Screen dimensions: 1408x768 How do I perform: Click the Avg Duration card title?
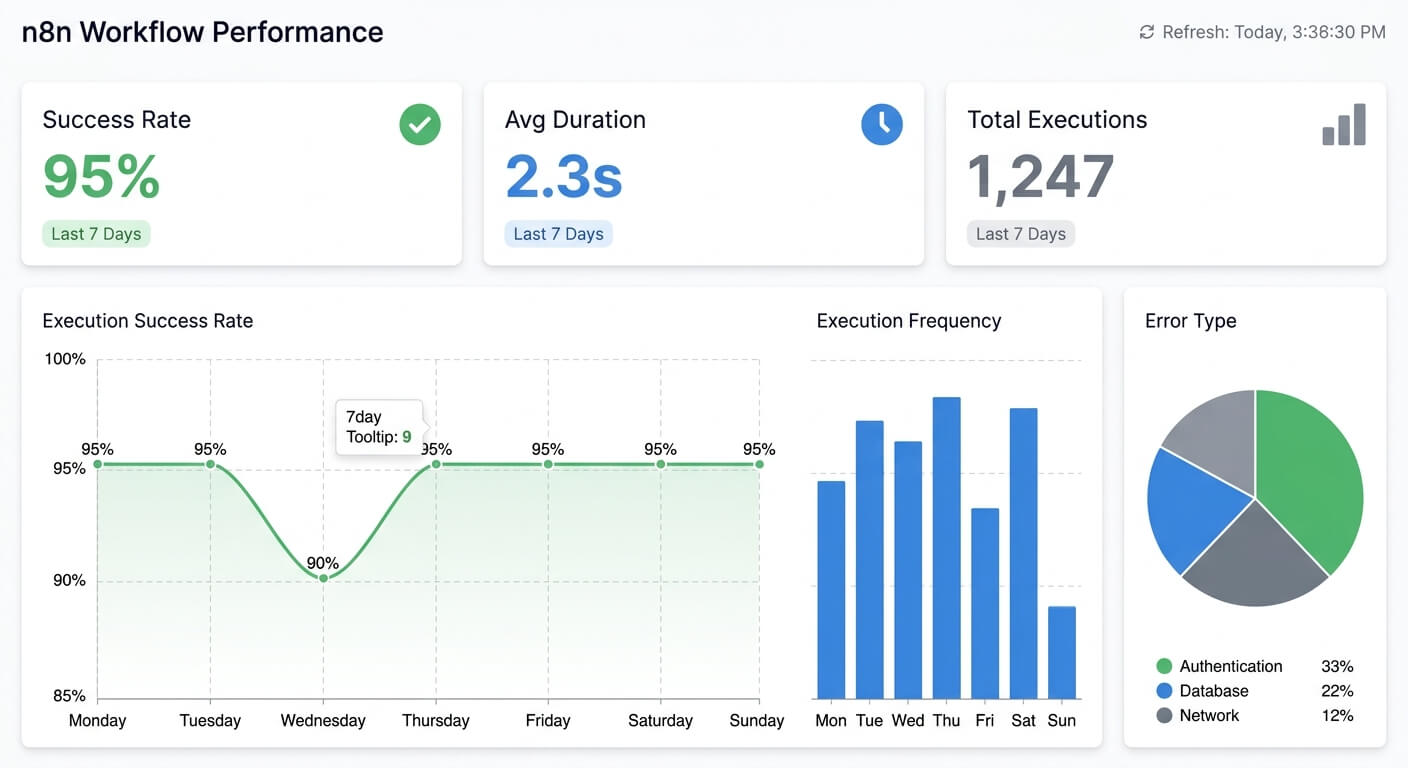tap(575, 120)
